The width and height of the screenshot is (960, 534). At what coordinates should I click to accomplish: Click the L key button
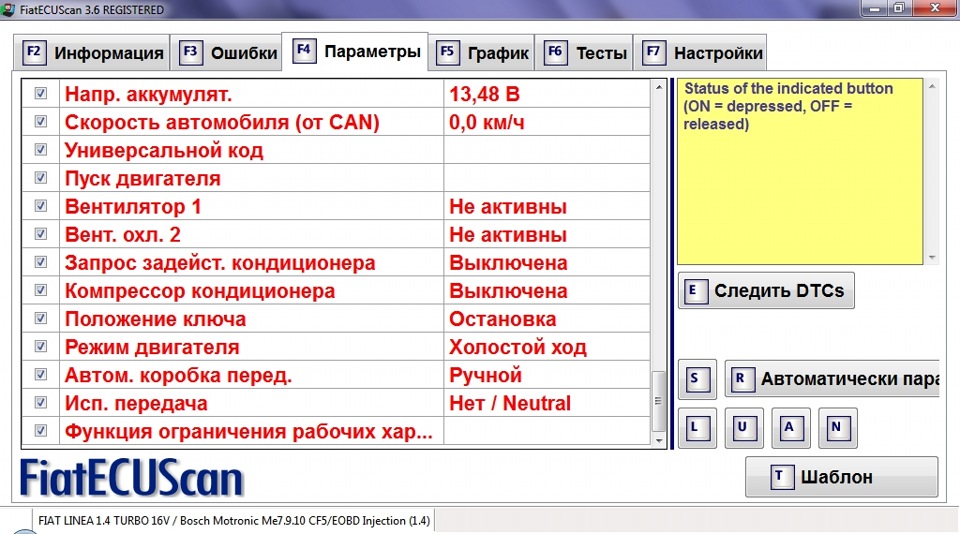[x=697, y=427]
